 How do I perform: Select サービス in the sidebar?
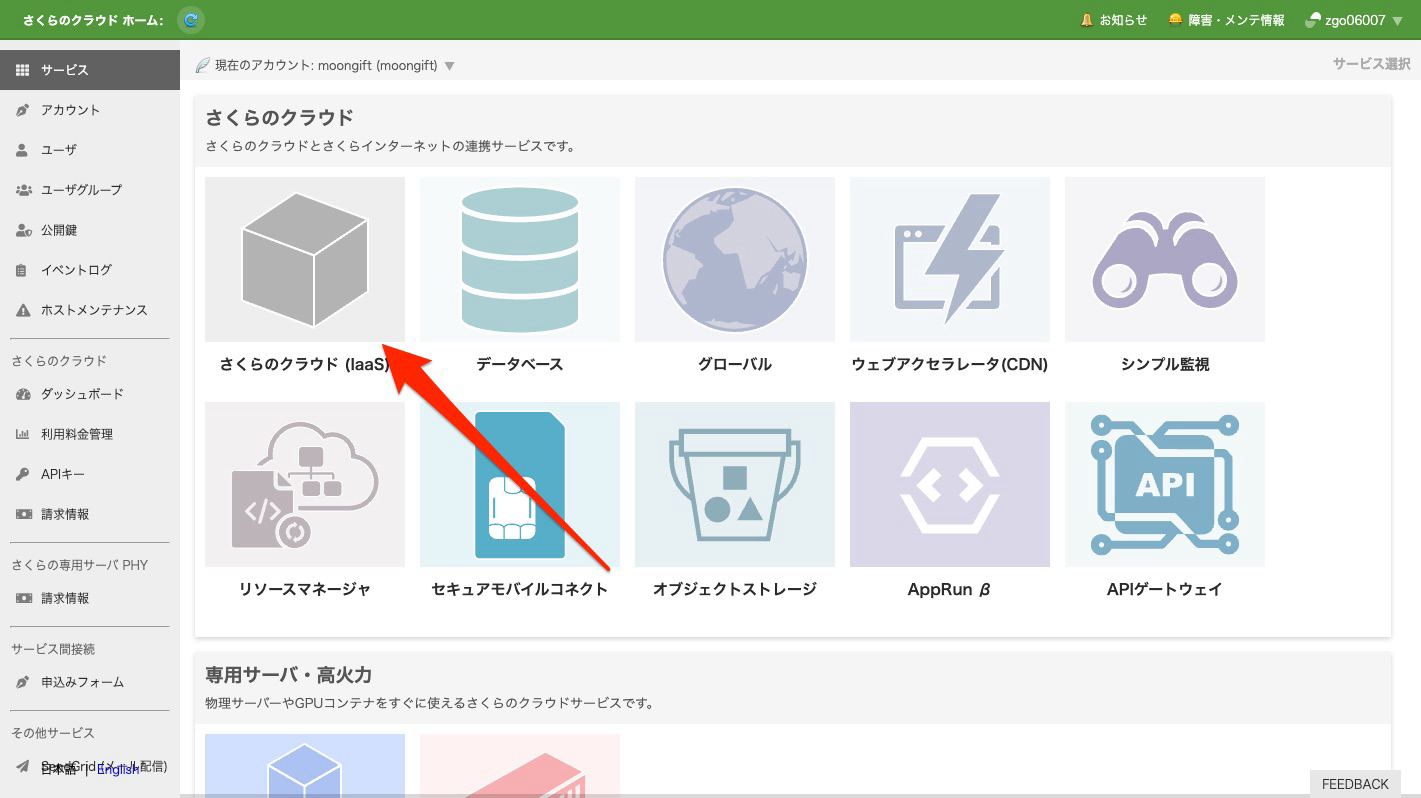coord(90,70)
